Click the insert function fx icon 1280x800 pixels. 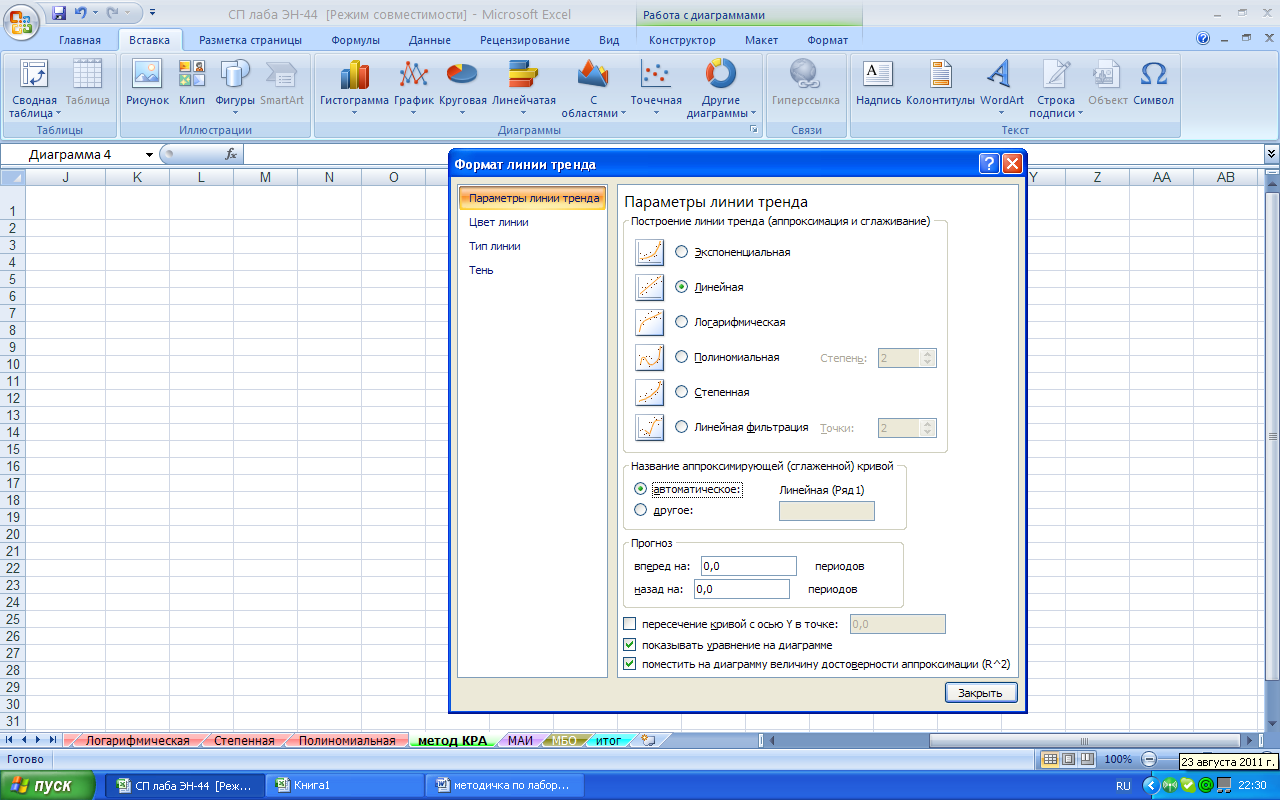coord(231,154)
